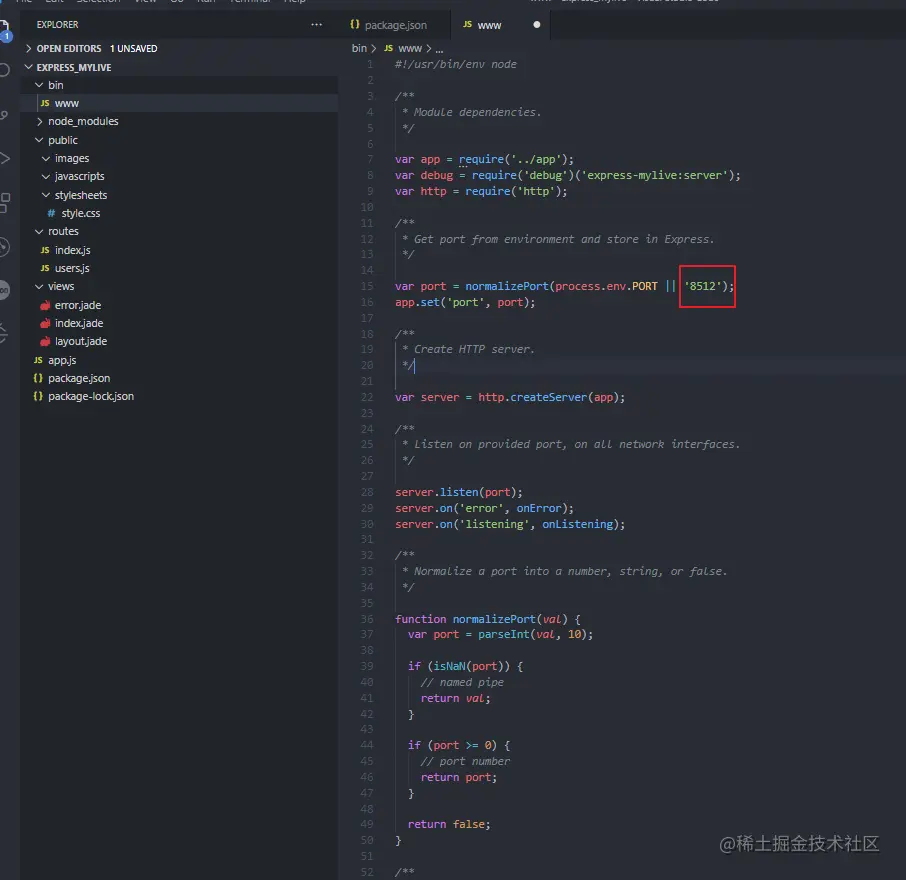Click onError on line 29

(x=539, y=508)
